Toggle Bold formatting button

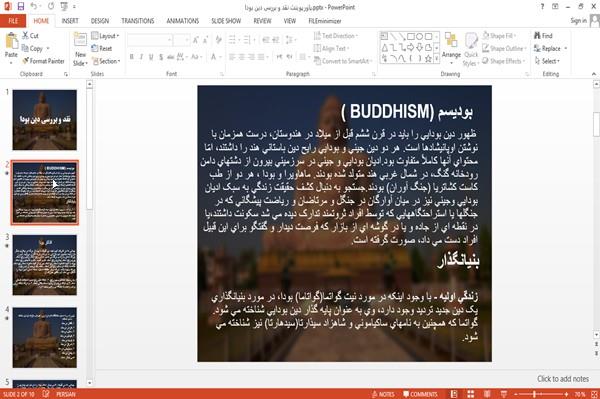pyautogui.click(x=132, y=57)
